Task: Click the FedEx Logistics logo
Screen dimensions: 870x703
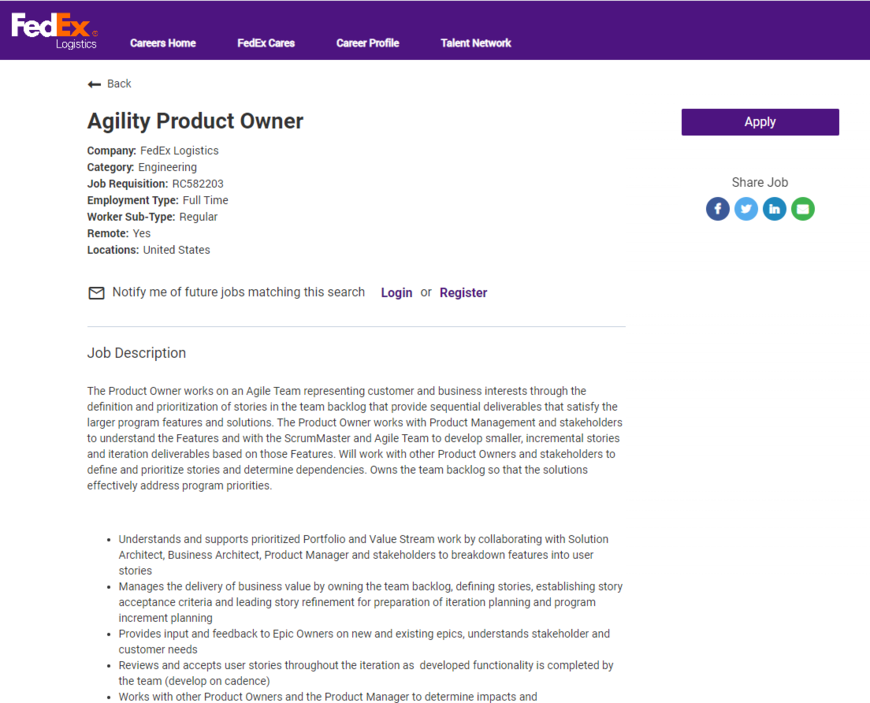Action: (x=54, y=31)
